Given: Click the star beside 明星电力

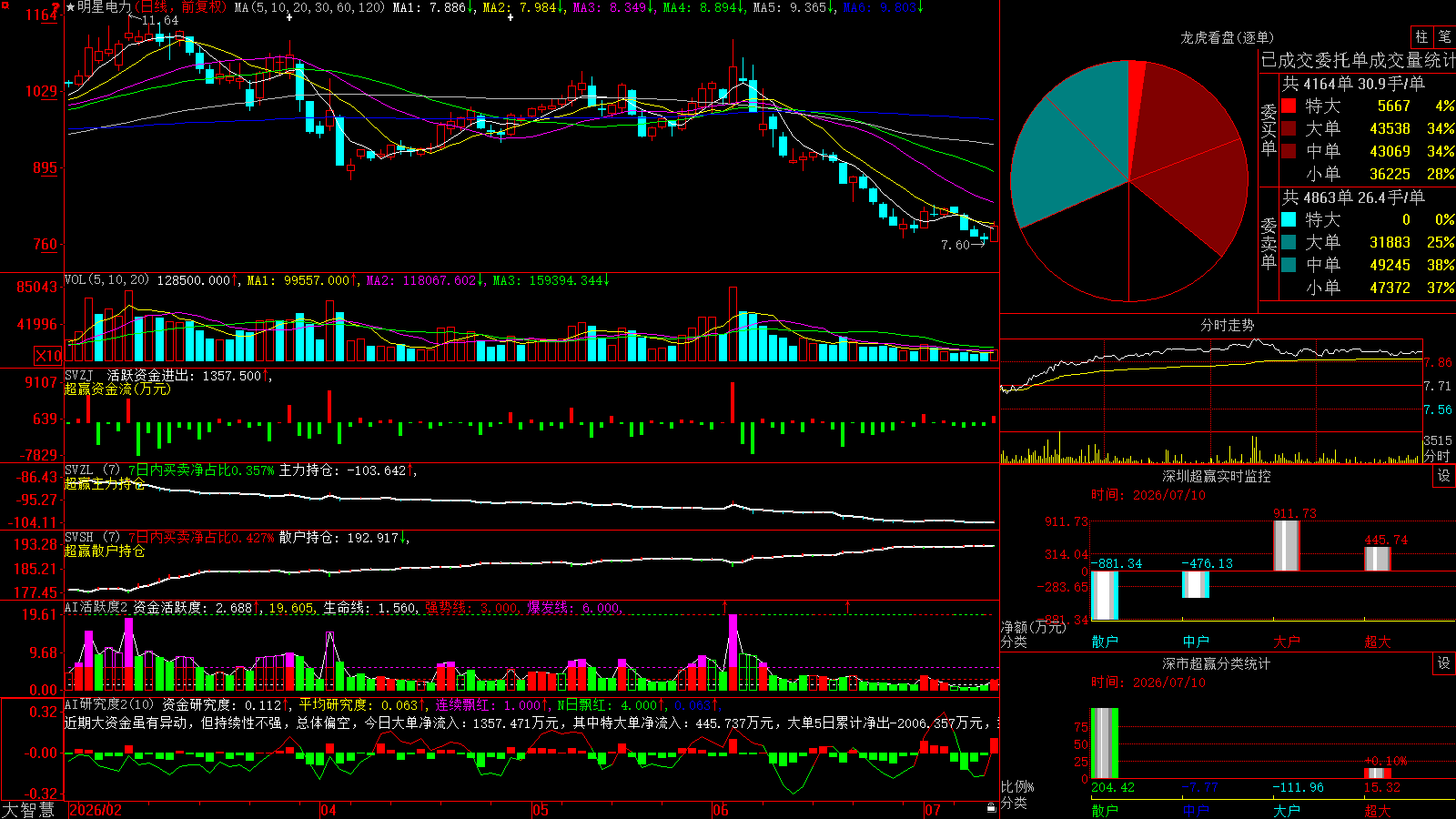Looking at the screenshot, I should (71, 7).
